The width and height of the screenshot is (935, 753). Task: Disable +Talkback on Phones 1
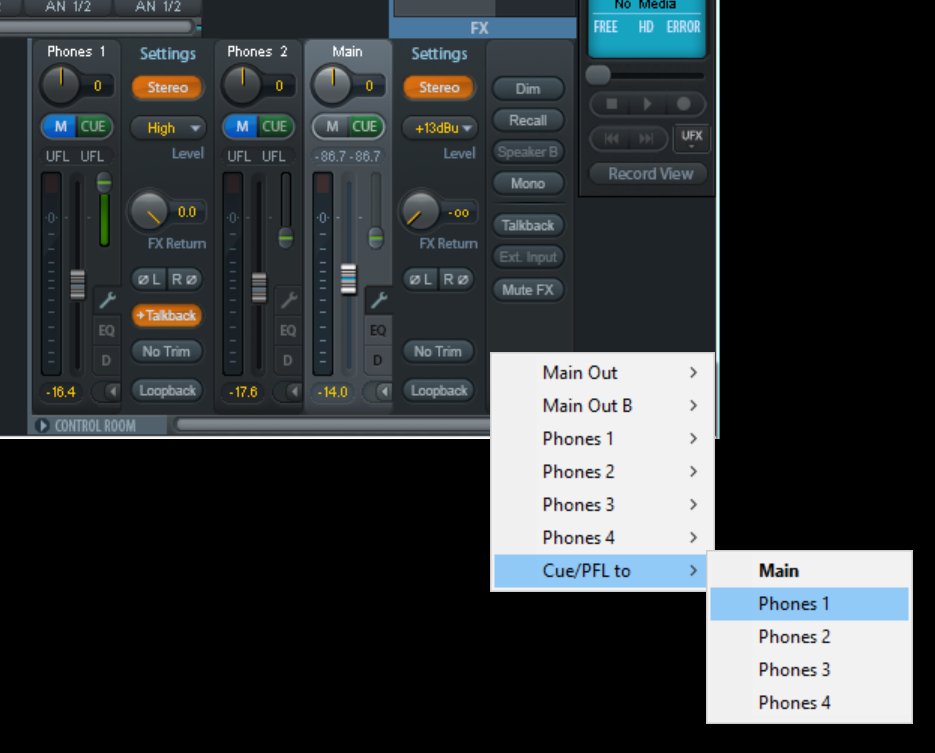click(167, 315)
